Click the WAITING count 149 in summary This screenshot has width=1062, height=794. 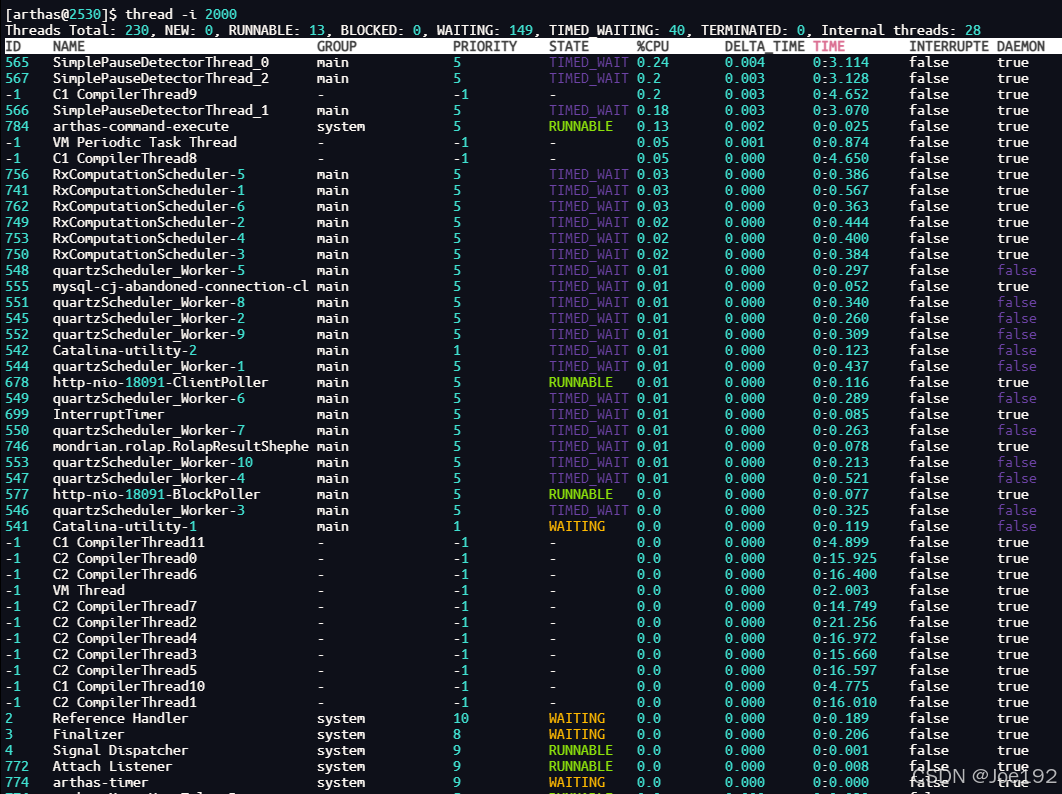point(521,30)
